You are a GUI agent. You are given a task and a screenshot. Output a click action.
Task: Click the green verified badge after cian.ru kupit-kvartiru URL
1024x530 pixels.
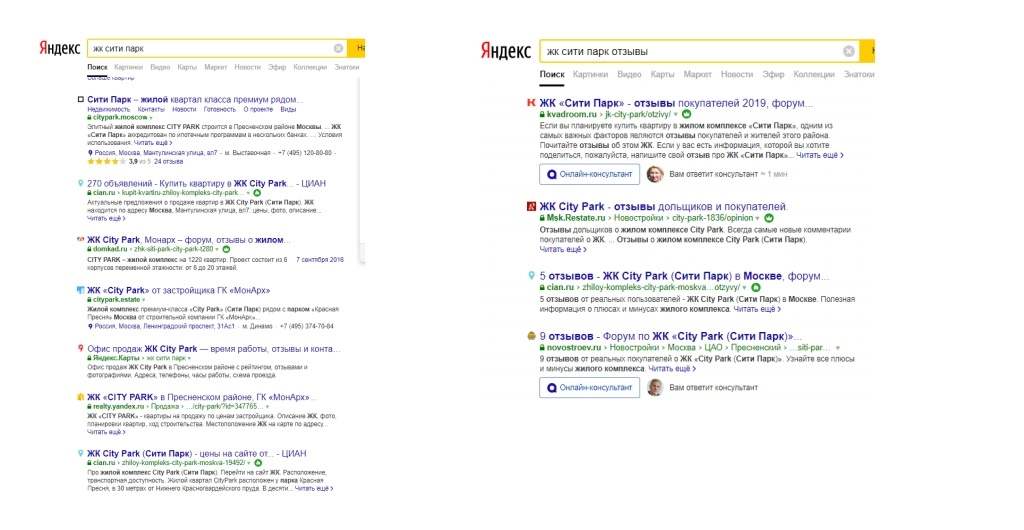257,193
